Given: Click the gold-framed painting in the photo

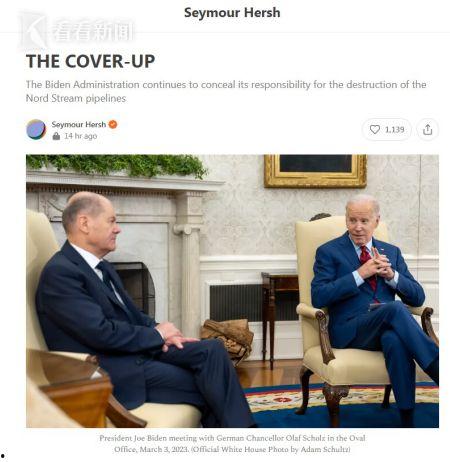Looking at the screenshot, I should (x=315, y=171).
